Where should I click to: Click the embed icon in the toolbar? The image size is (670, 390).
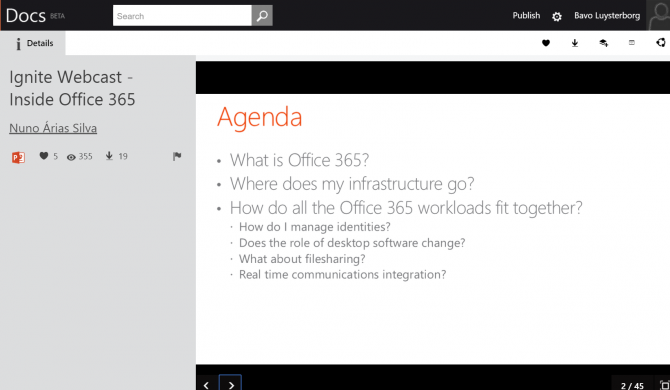632,42
